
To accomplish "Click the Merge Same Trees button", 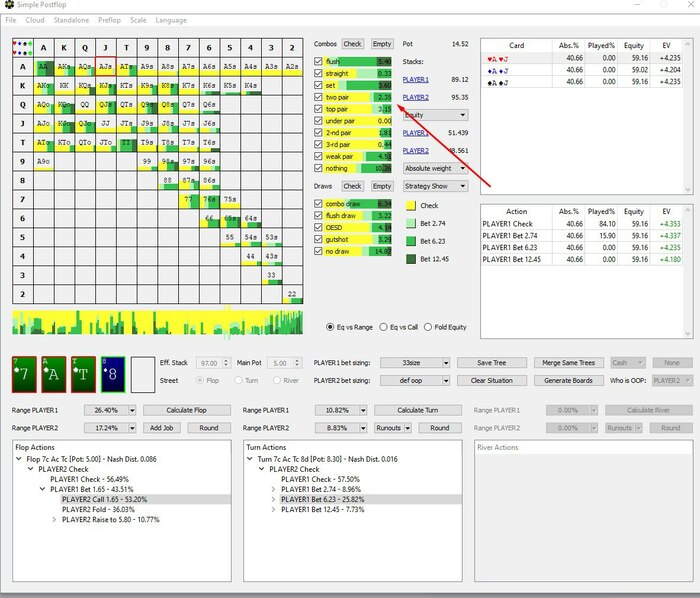I will 569,363.
